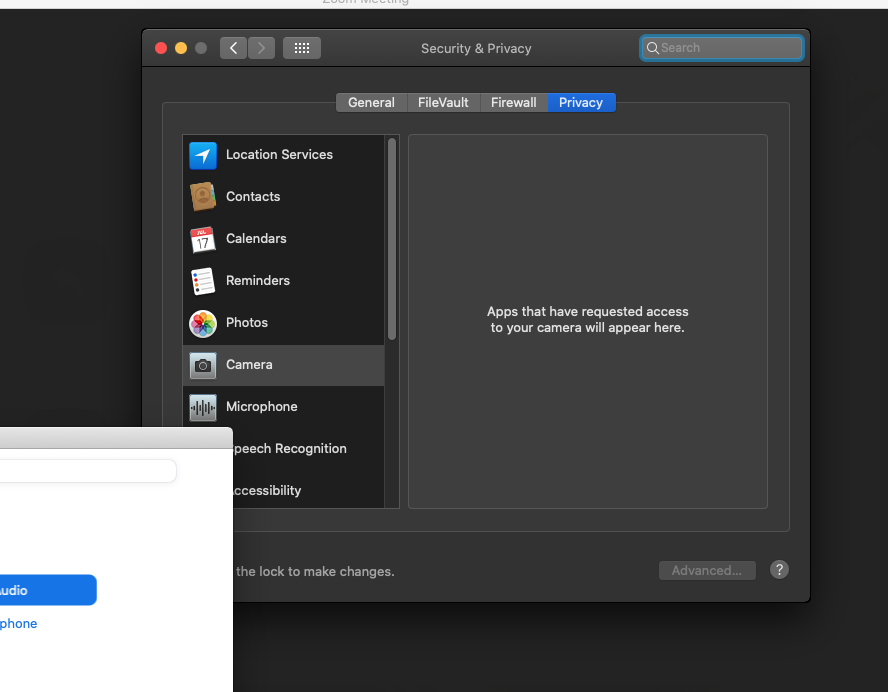Open the Advanced... button
The height and width of the screenshot is (692, 888).
pyautogui.click(x=707, y=570)
